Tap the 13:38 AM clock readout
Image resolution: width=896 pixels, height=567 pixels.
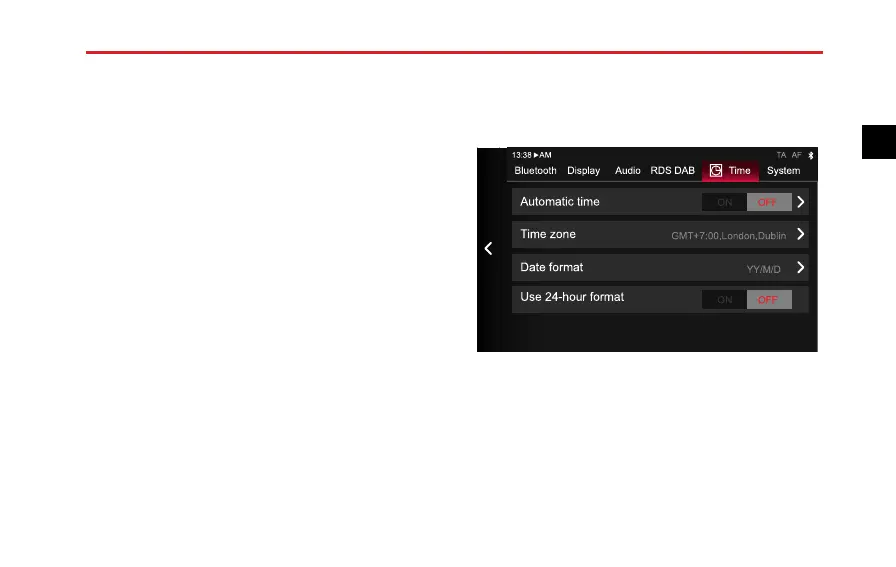(x=531, y=155)
